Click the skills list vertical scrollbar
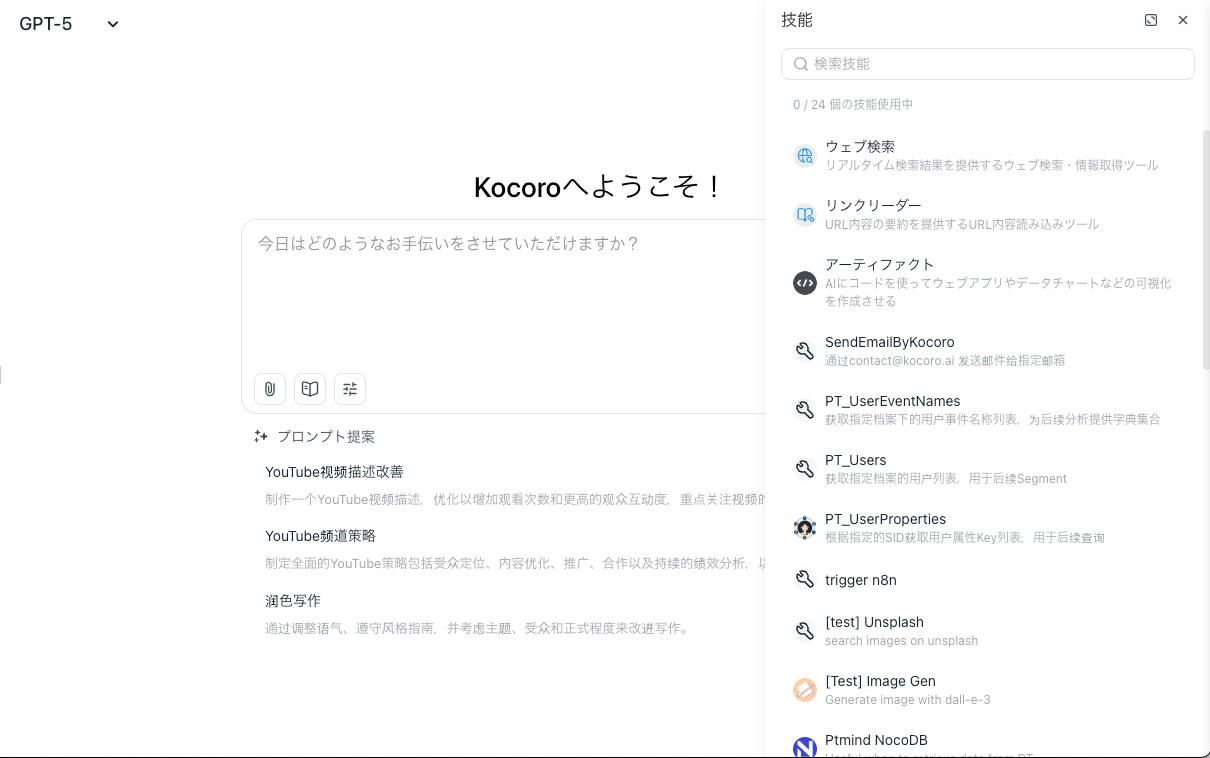 click(x=1205, y=250)
